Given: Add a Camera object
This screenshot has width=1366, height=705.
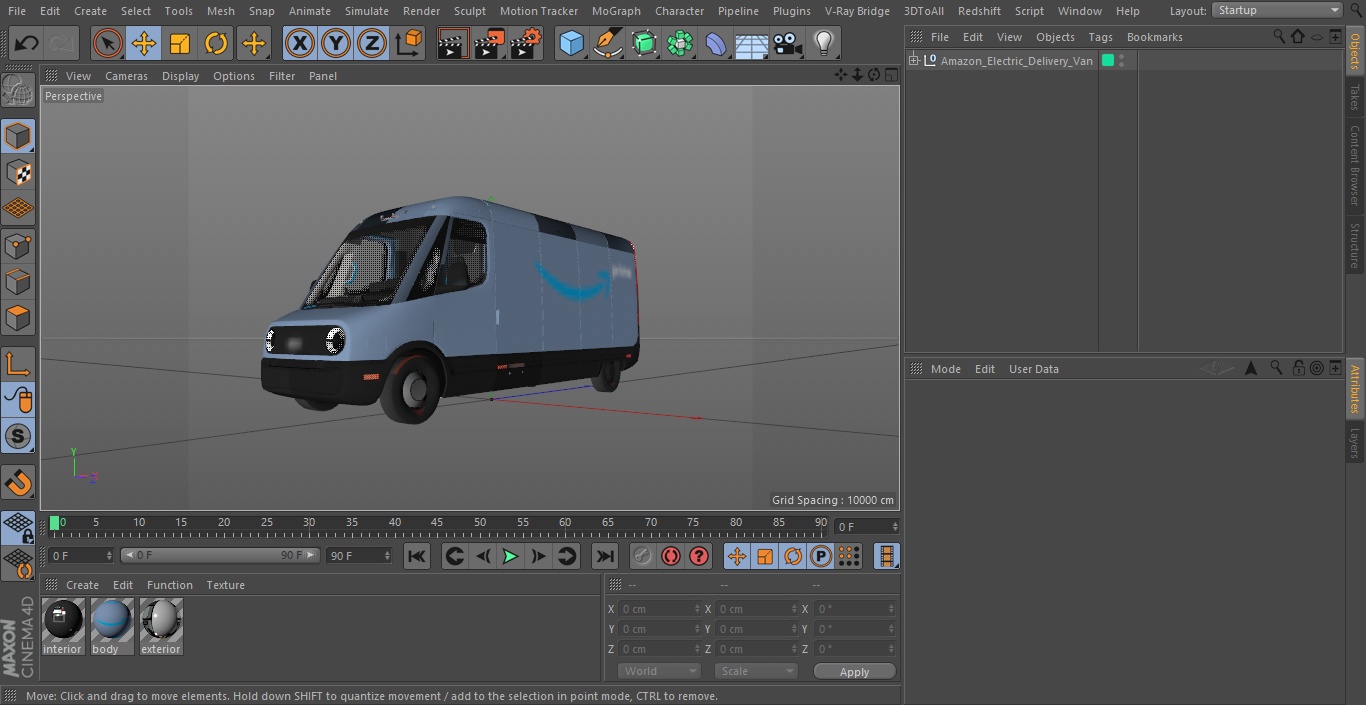Looking at the screenshot, I should click(788, 43).
